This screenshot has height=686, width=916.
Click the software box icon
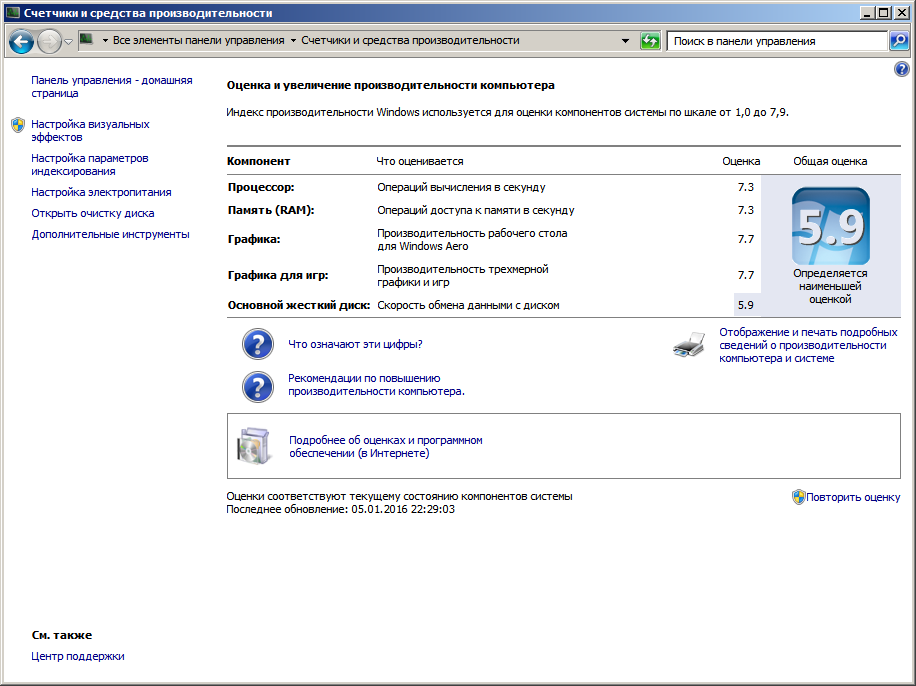(255, 446)
